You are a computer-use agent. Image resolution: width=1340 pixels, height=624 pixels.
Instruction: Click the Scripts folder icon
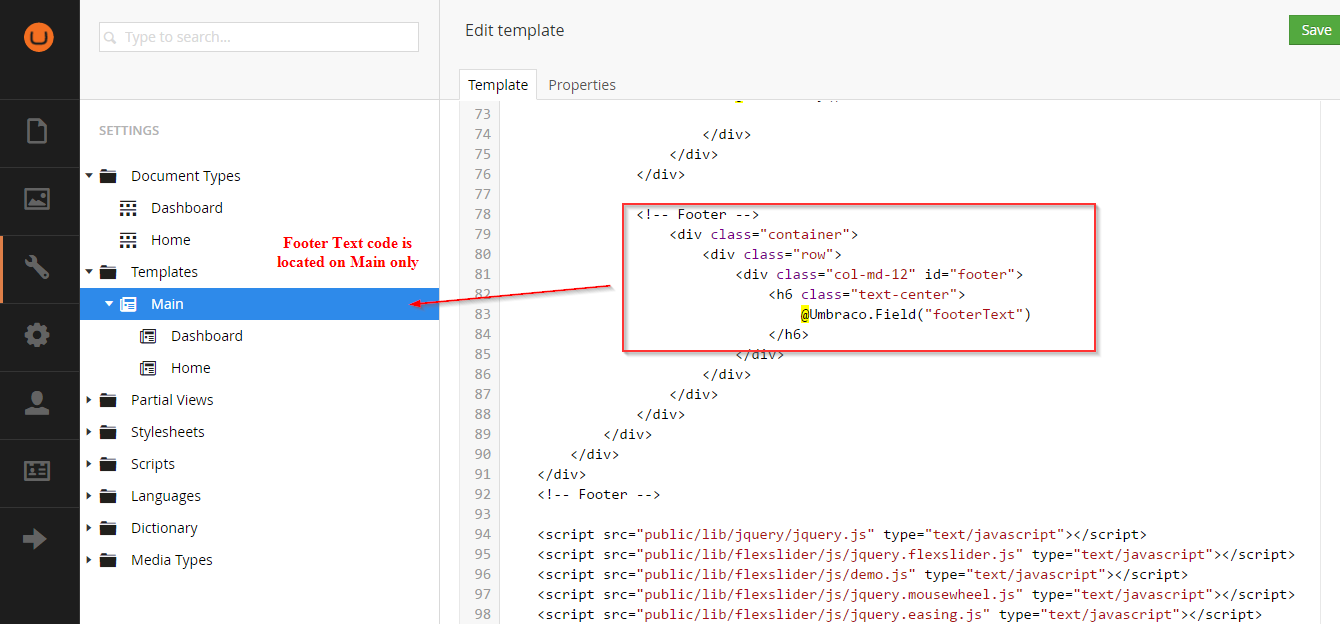coord(108,464)
